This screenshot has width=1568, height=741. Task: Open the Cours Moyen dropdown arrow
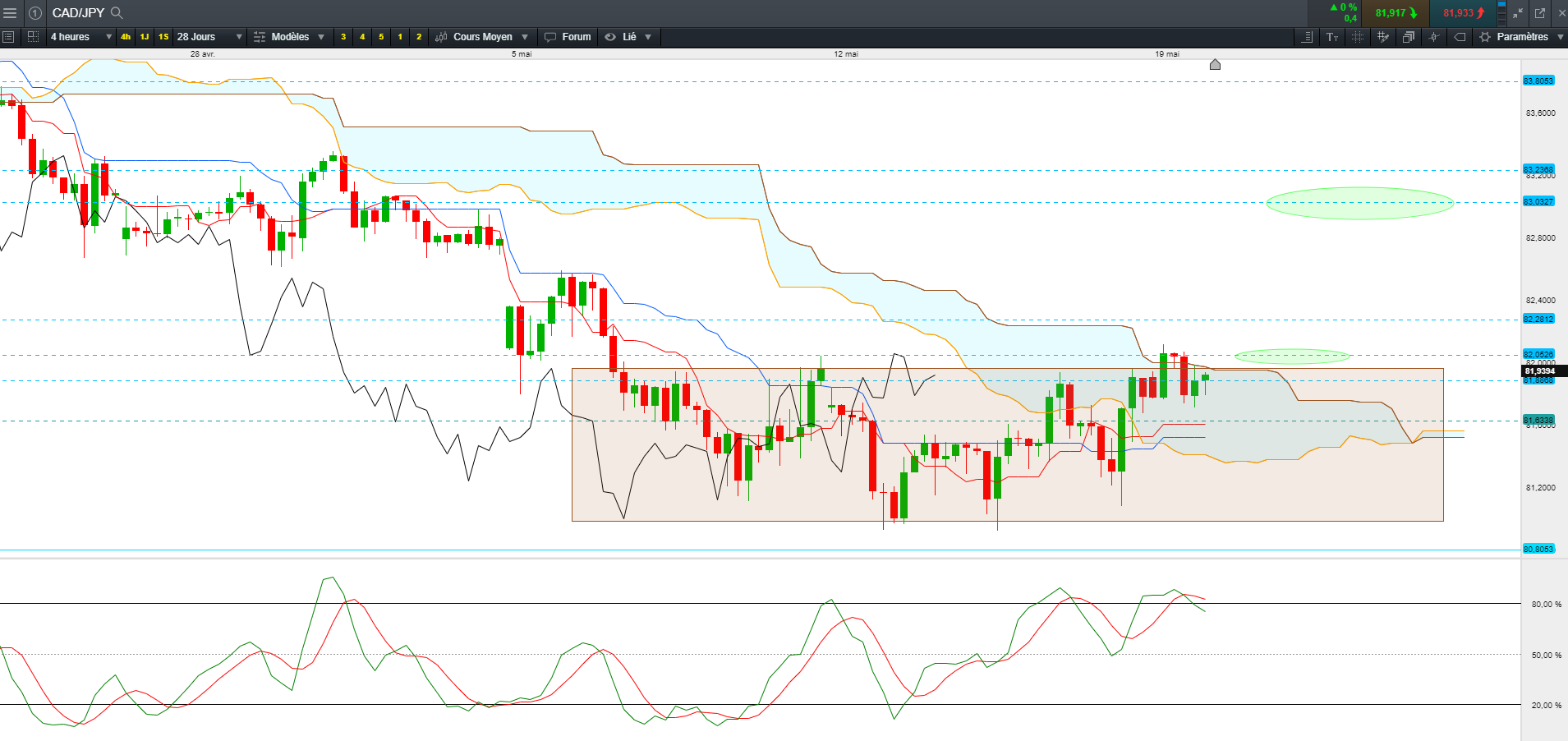(x=525, y=37)
